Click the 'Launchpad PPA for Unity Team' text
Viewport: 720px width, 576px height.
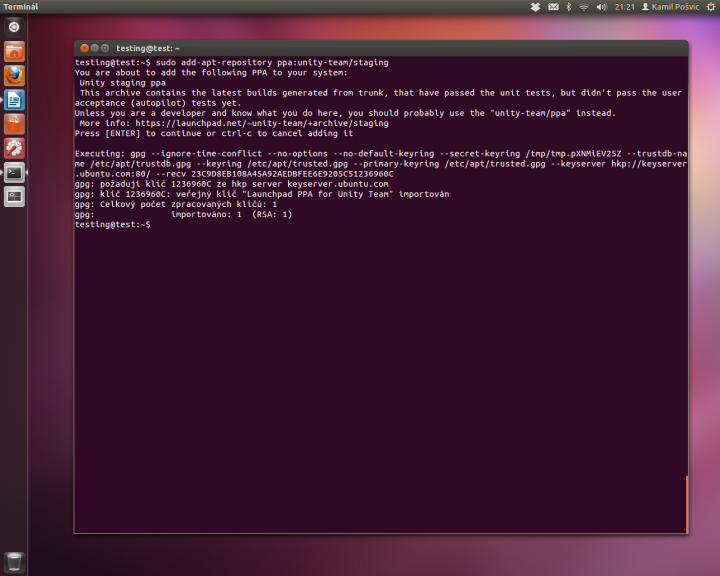318,194
